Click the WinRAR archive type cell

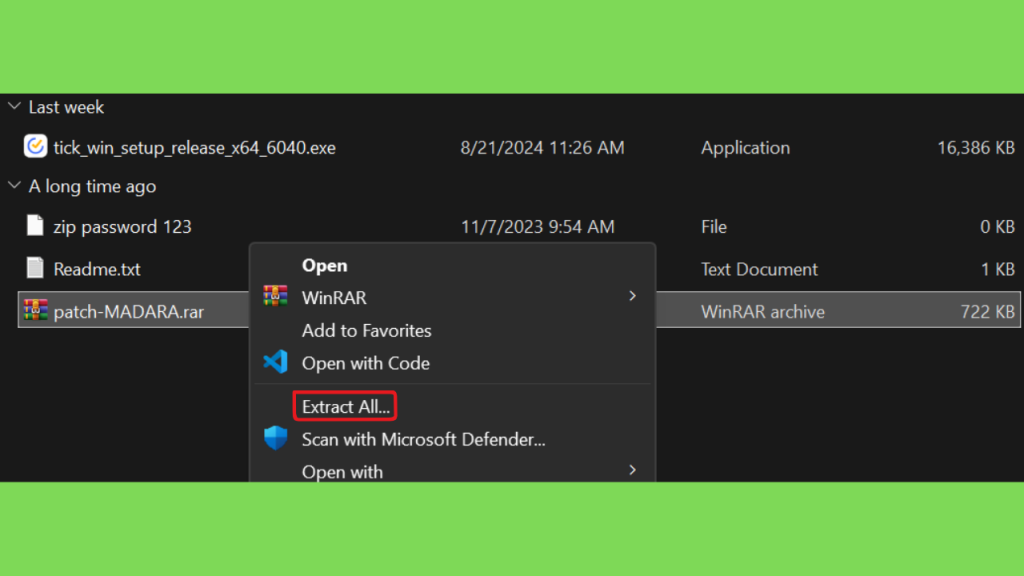tap(763, 312)
